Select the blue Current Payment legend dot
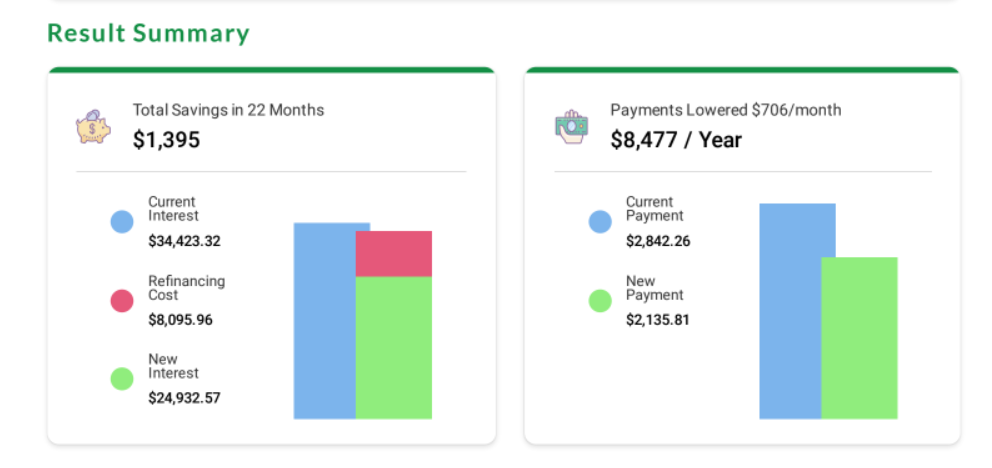Viewport: 992px width, 468px height. 600,222
